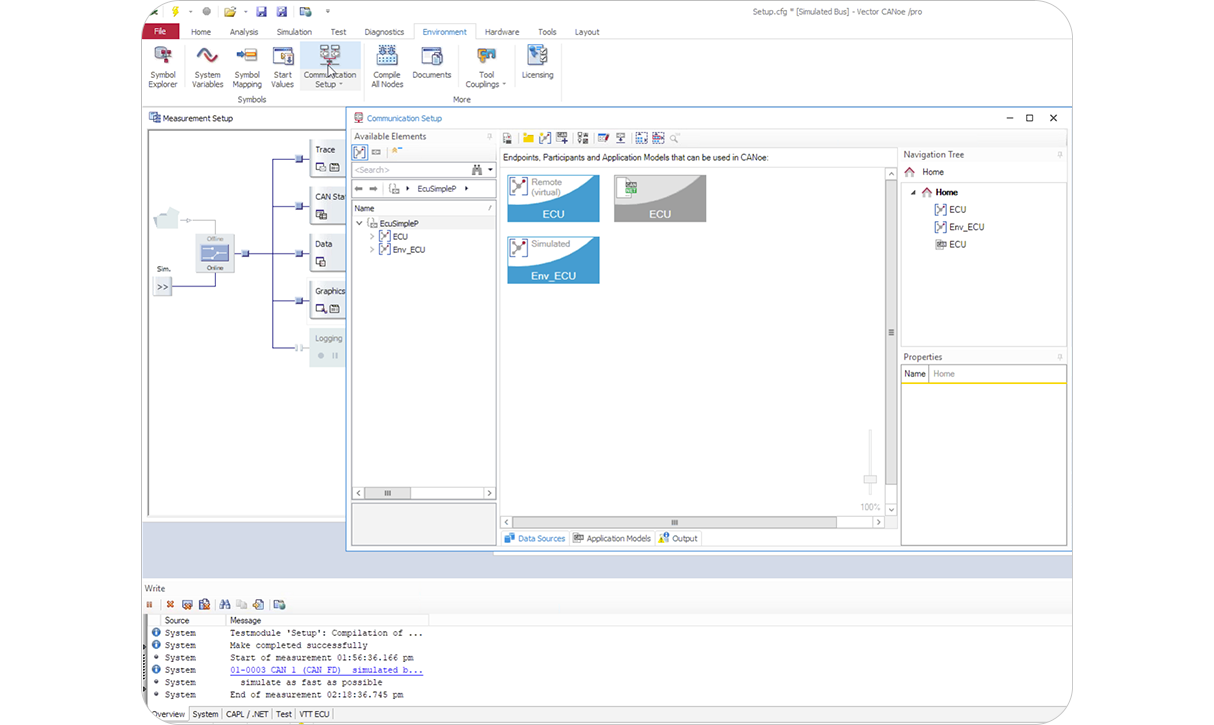
Task: Switch to the Diagnostics ribbon tab
Action: pyautogui.click(x=384, y=32)
